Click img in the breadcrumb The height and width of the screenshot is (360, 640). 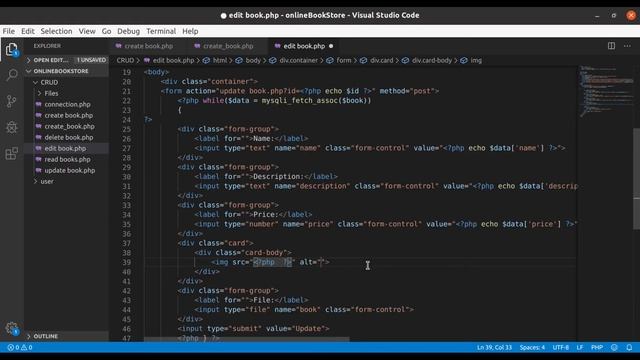coord(476,60)
